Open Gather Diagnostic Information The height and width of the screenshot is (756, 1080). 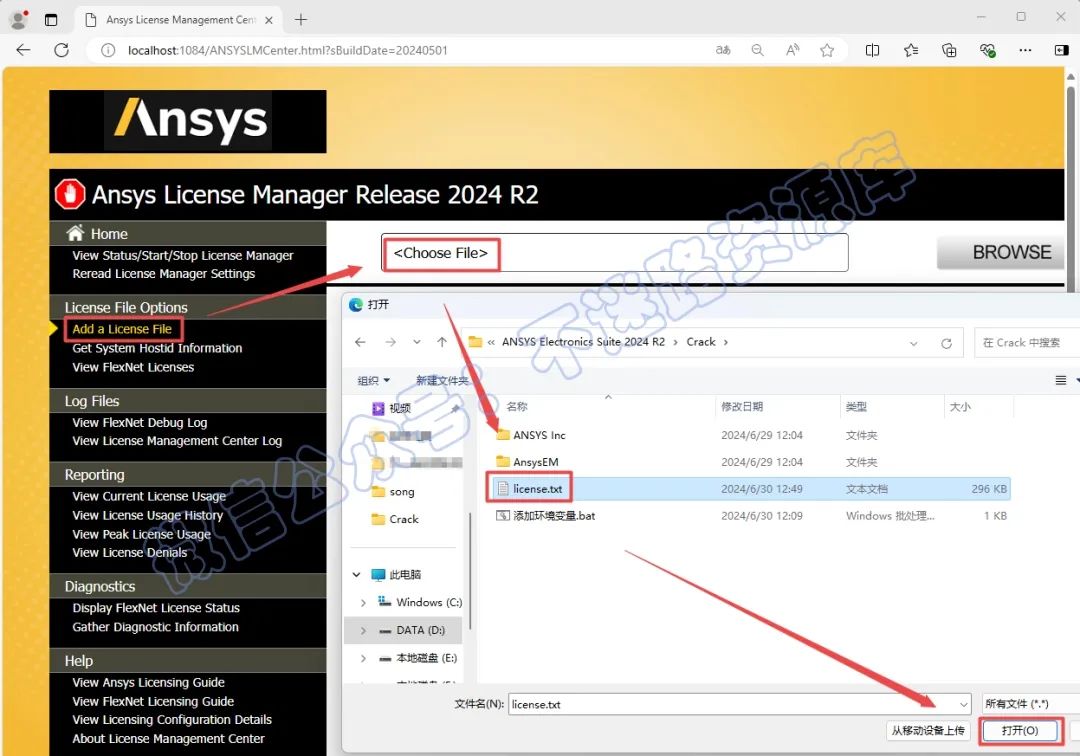[155, 627]
